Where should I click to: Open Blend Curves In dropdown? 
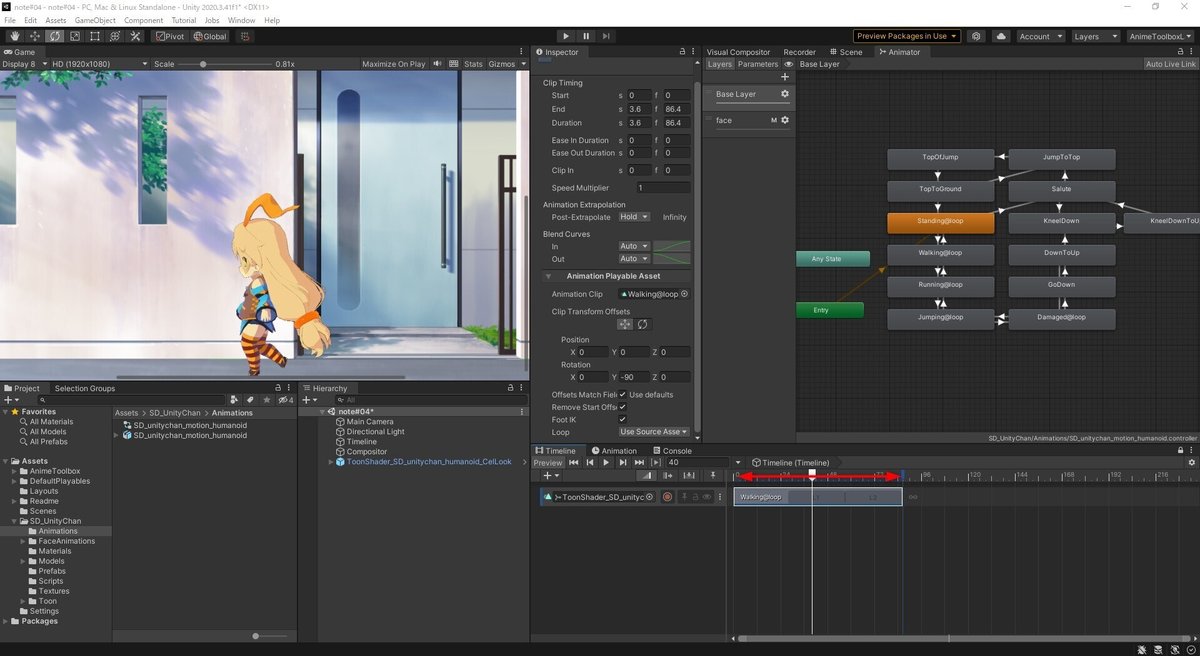(x=634, y=246)
